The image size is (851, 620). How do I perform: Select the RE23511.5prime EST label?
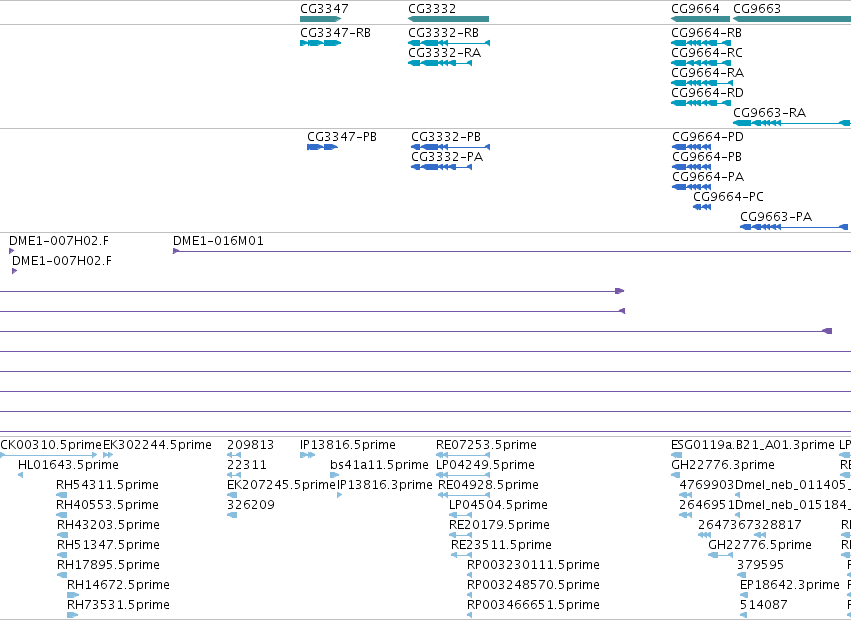(x=501, y=545)
